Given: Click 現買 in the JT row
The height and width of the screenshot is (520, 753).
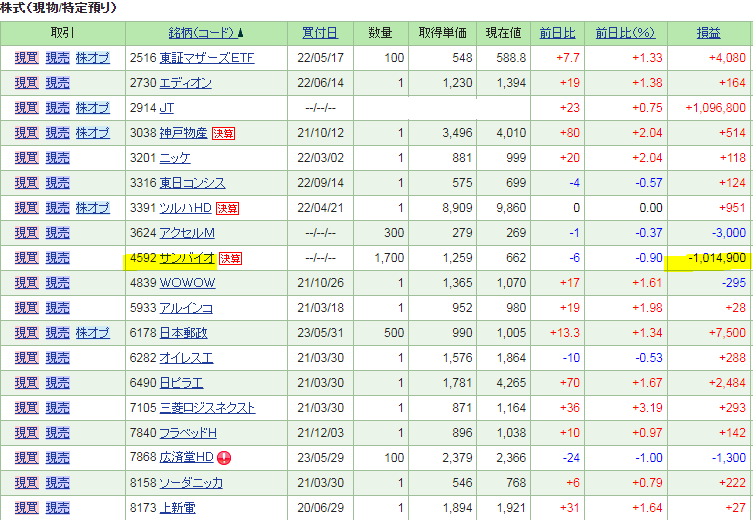Looking at the screenshot, I should tap(26, 108).
